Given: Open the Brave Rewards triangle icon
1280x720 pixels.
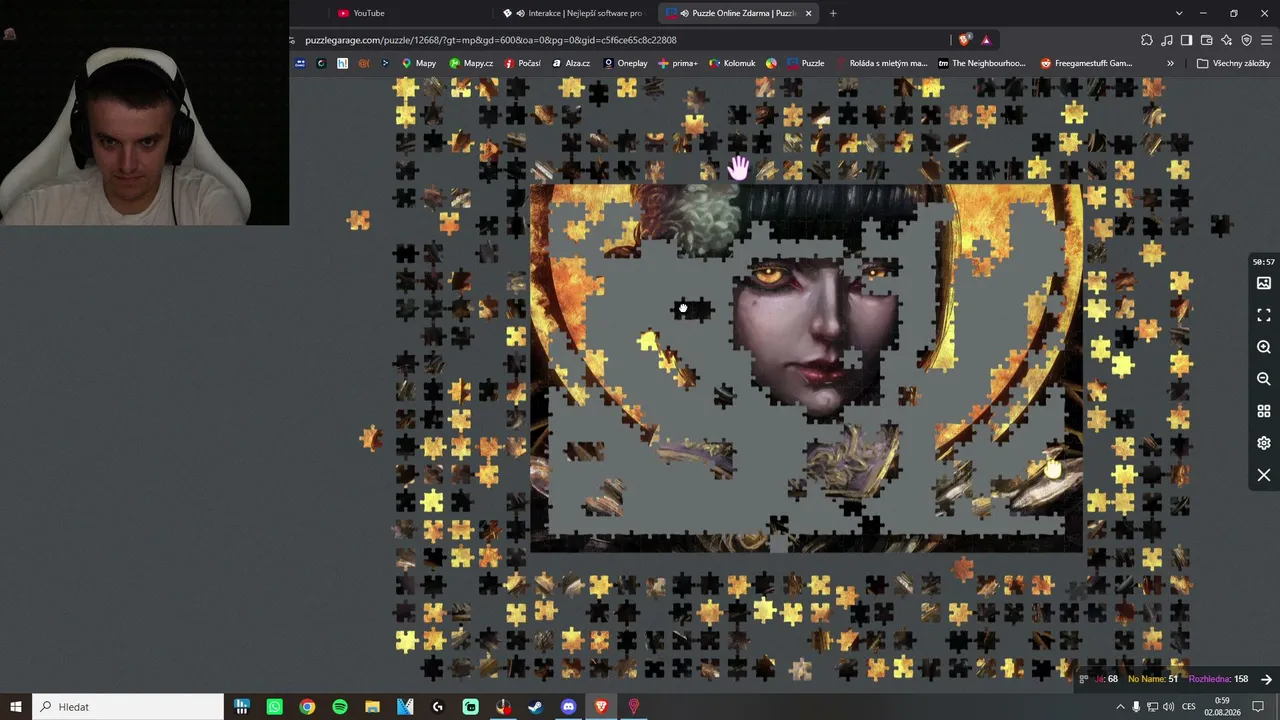Looking at the screenshot, I should click(986, 40).
